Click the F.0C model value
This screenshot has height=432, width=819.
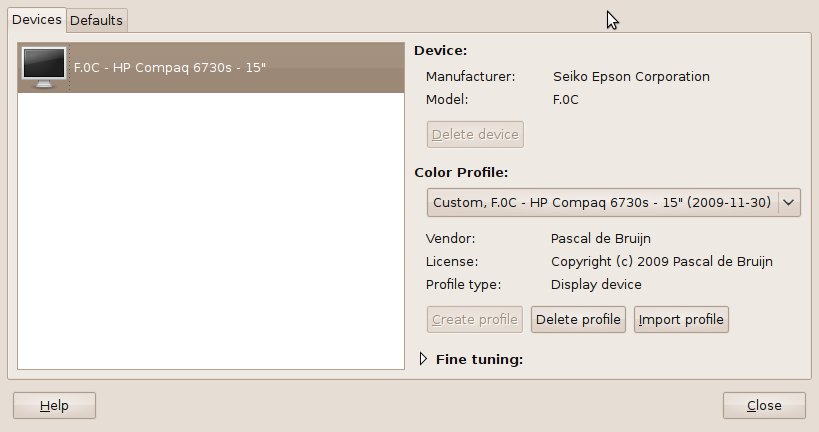[x=566, y=100]
